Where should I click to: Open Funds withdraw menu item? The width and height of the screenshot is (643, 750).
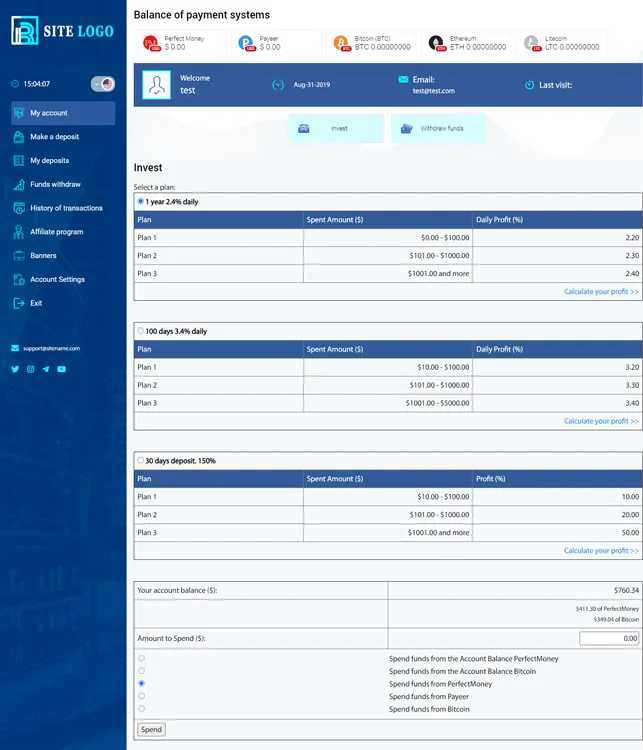point(63,184)
